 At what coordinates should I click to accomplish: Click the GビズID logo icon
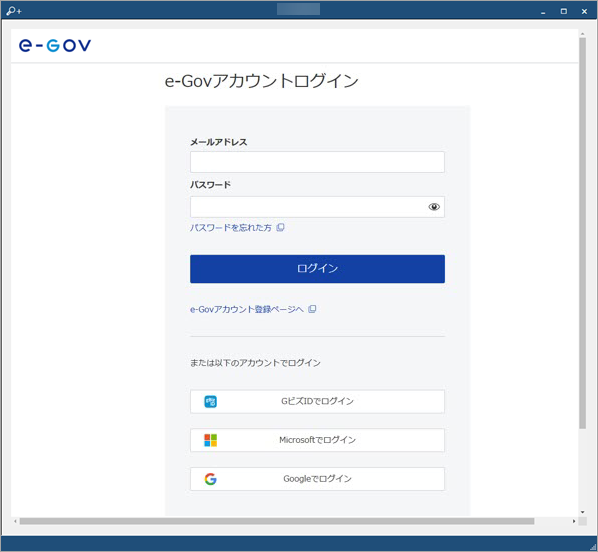(211, 402)
